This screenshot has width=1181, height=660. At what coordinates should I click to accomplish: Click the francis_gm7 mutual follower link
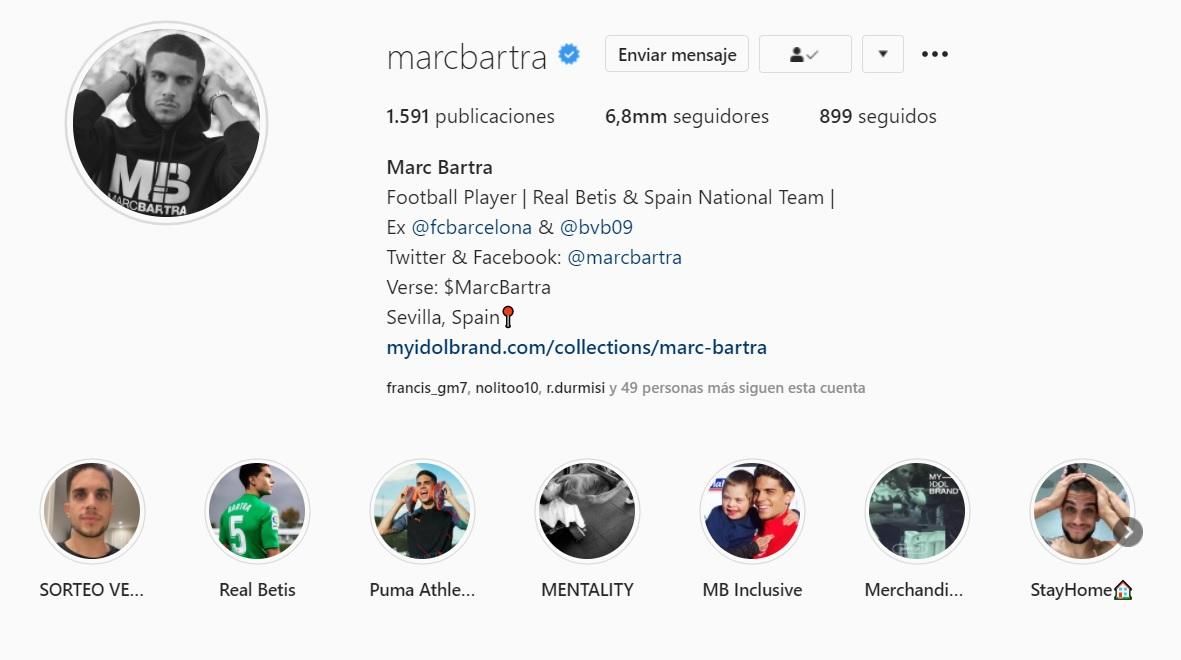[426, 388]
